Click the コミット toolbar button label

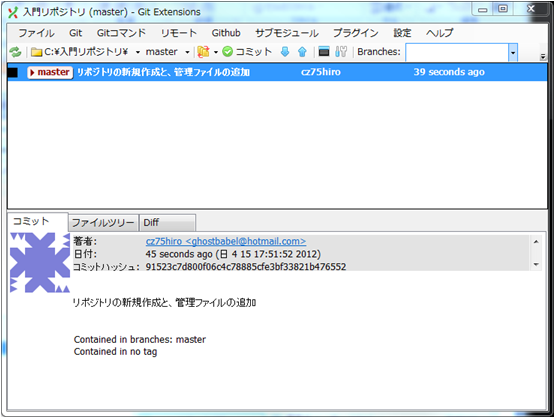coord(253,52)
